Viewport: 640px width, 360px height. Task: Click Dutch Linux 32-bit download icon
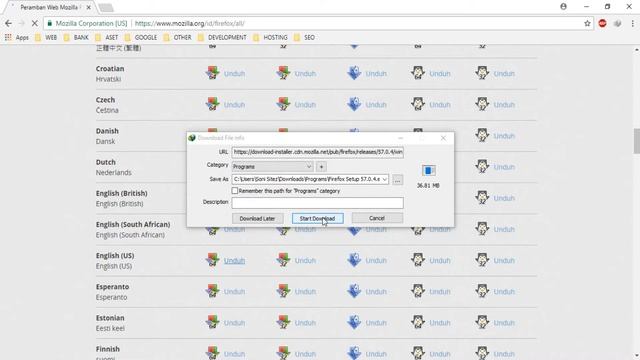coord(482,167)
